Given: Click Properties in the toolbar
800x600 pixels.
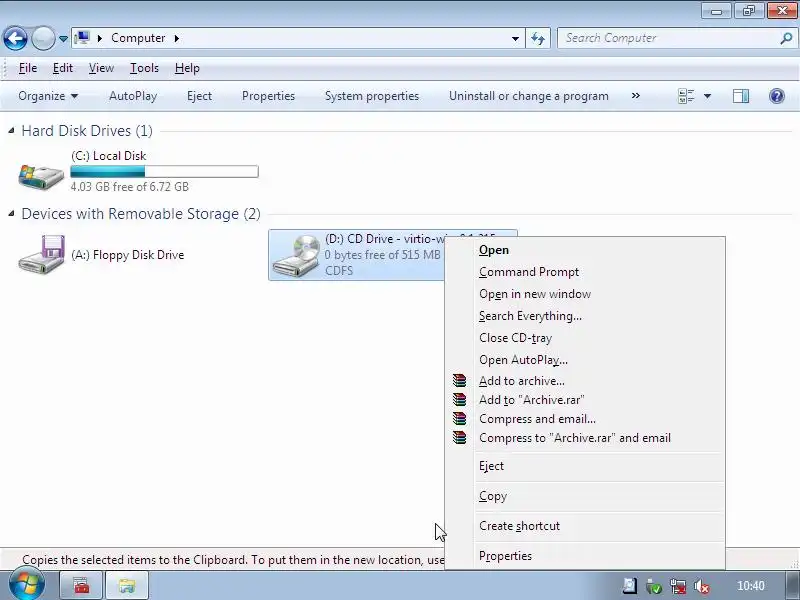Looking at the screenshot, I should (268, 96).
